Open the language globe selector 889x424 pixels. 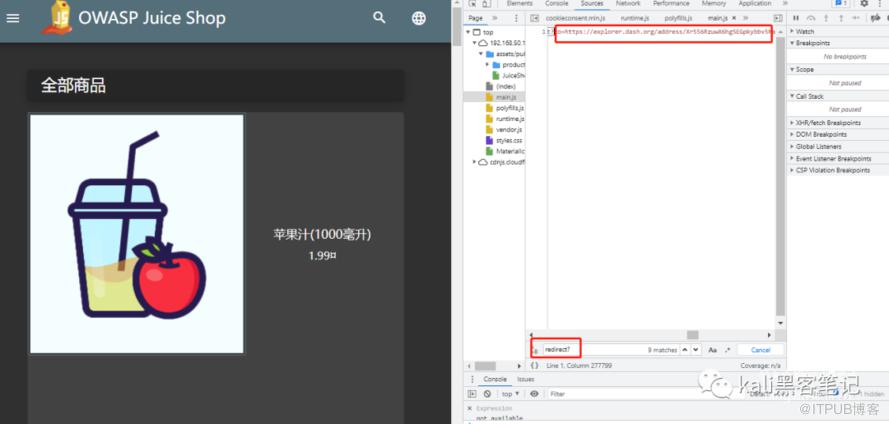[x=418, y=18]
